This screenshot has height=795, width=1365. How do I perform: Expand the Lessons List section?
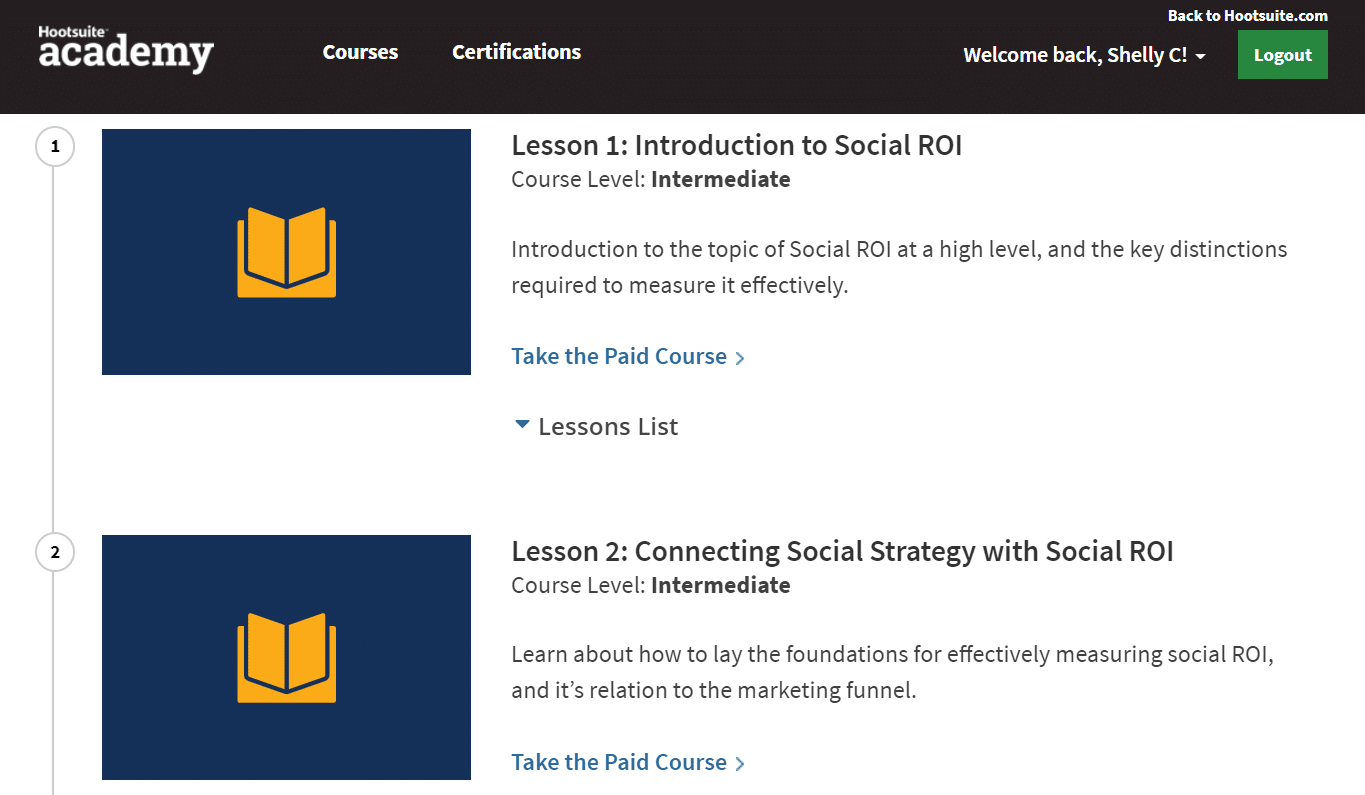[x=607, y=427]
